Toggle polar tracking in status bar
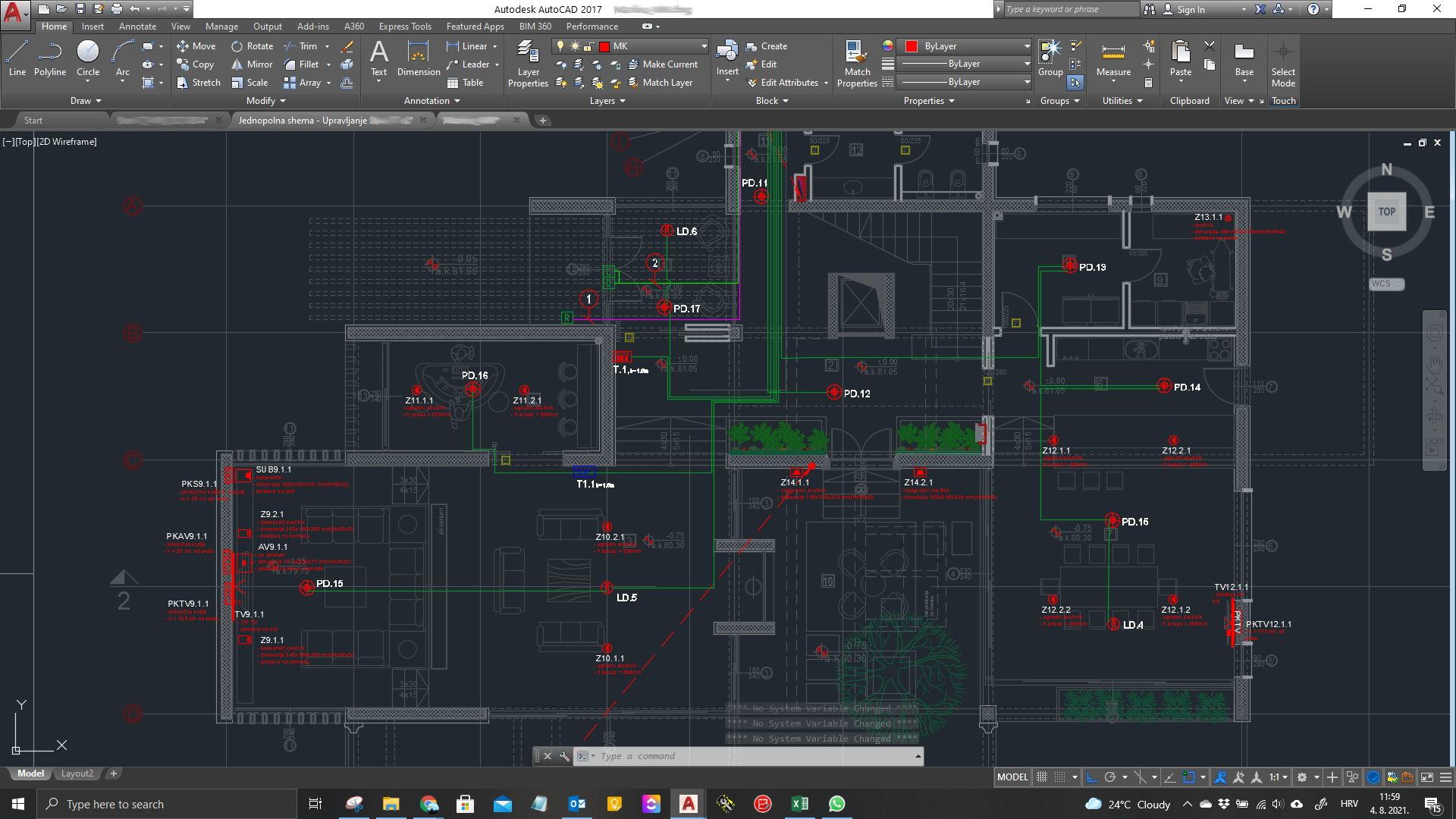Viewport: 1456px width, 819px height. [1111, 777]
